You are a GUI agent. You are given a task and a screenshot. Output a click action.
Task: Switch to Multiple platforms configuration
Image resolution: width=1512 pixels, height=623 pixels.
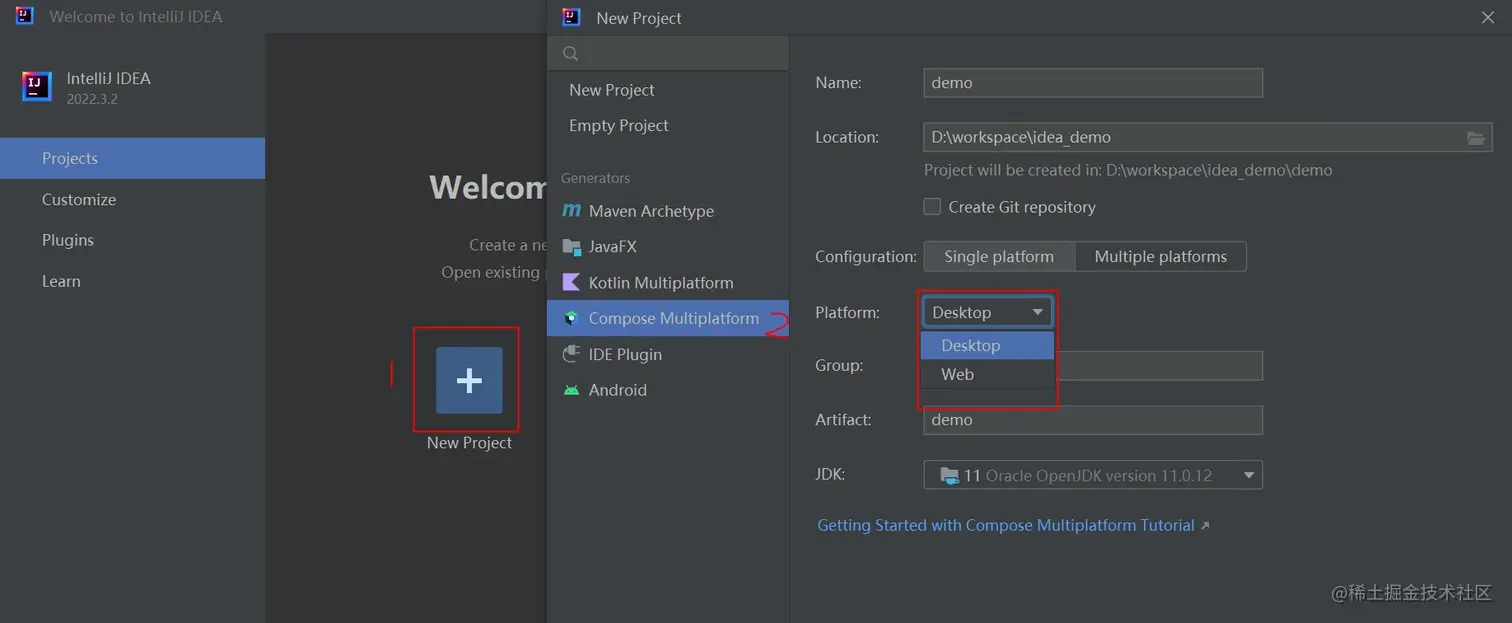pyautogui.click(x=1160, y=257)
